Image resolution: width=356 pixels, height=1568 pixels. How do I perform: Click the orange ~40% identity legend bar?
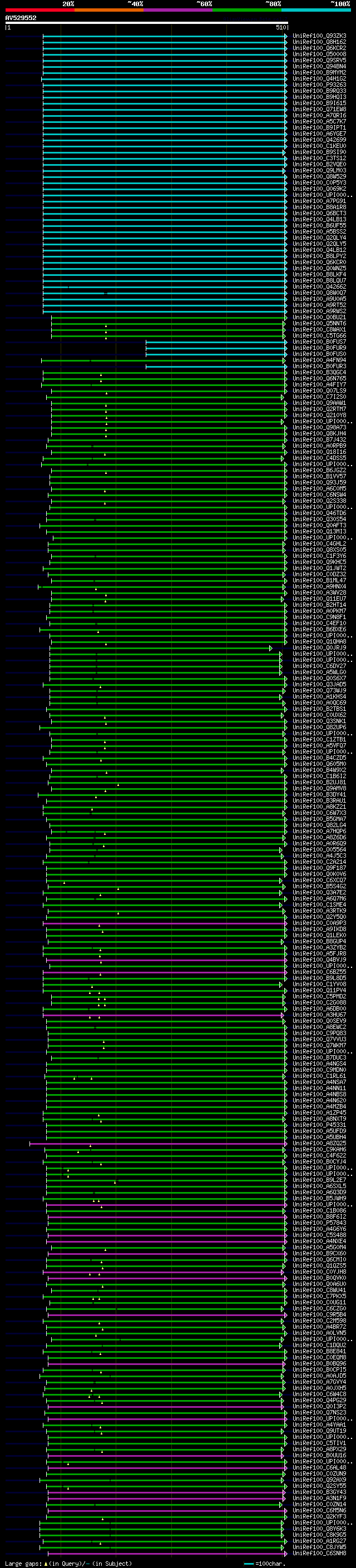pos(109,11)
